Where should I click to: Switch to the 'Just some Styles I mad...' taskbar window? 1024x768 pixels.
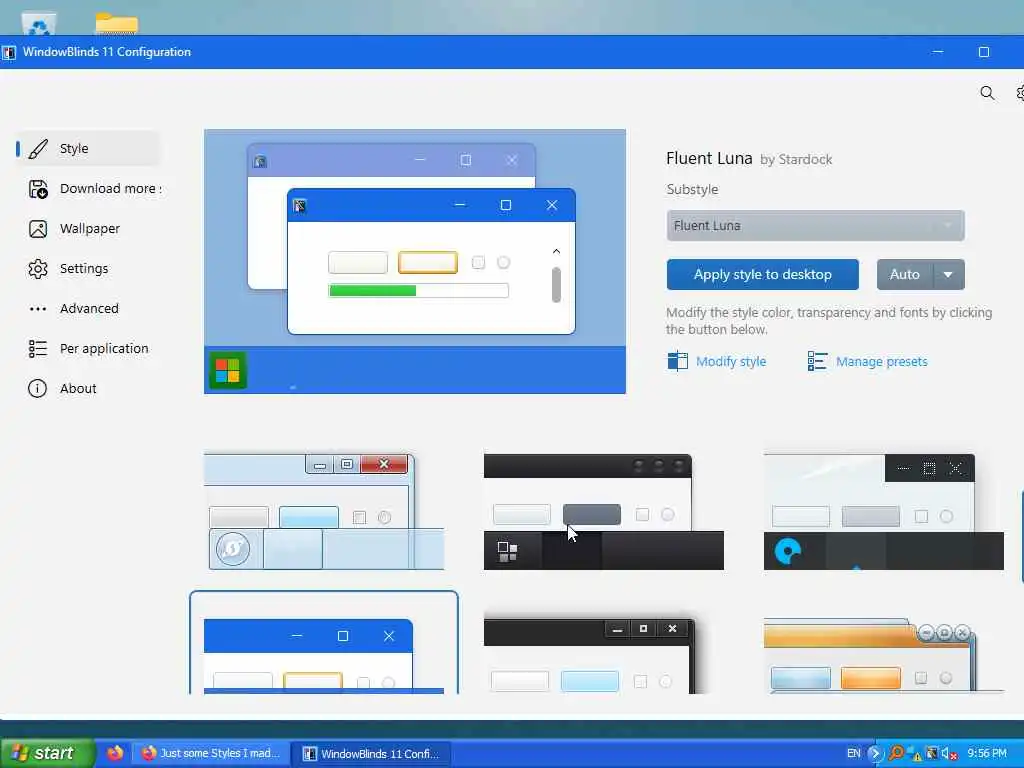[211, 753]
